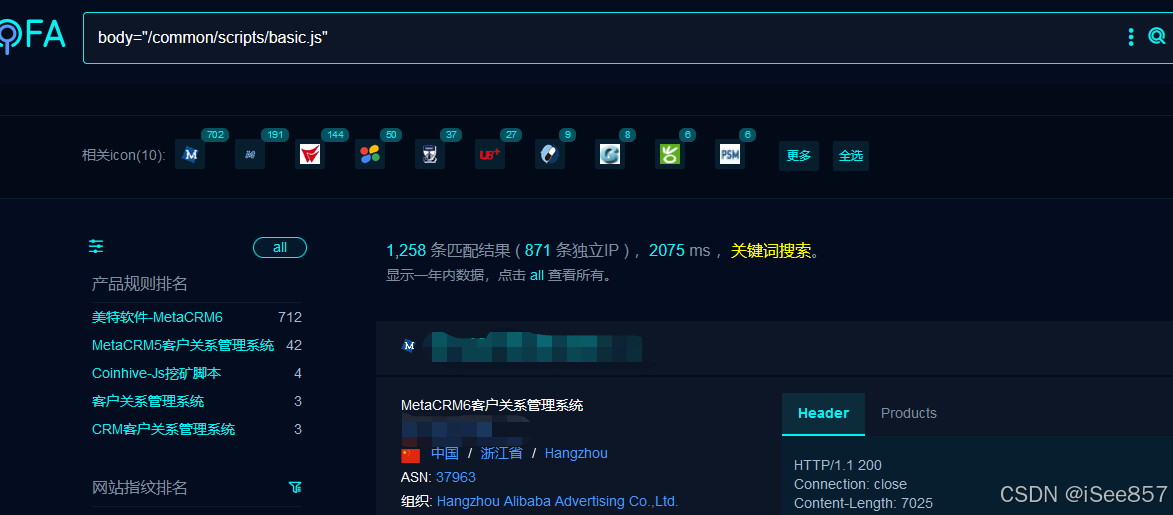Filter by 美特软件-MetaCRM6
The width and height of the screenshot is (1173, 515).
(x=157, y=317)
